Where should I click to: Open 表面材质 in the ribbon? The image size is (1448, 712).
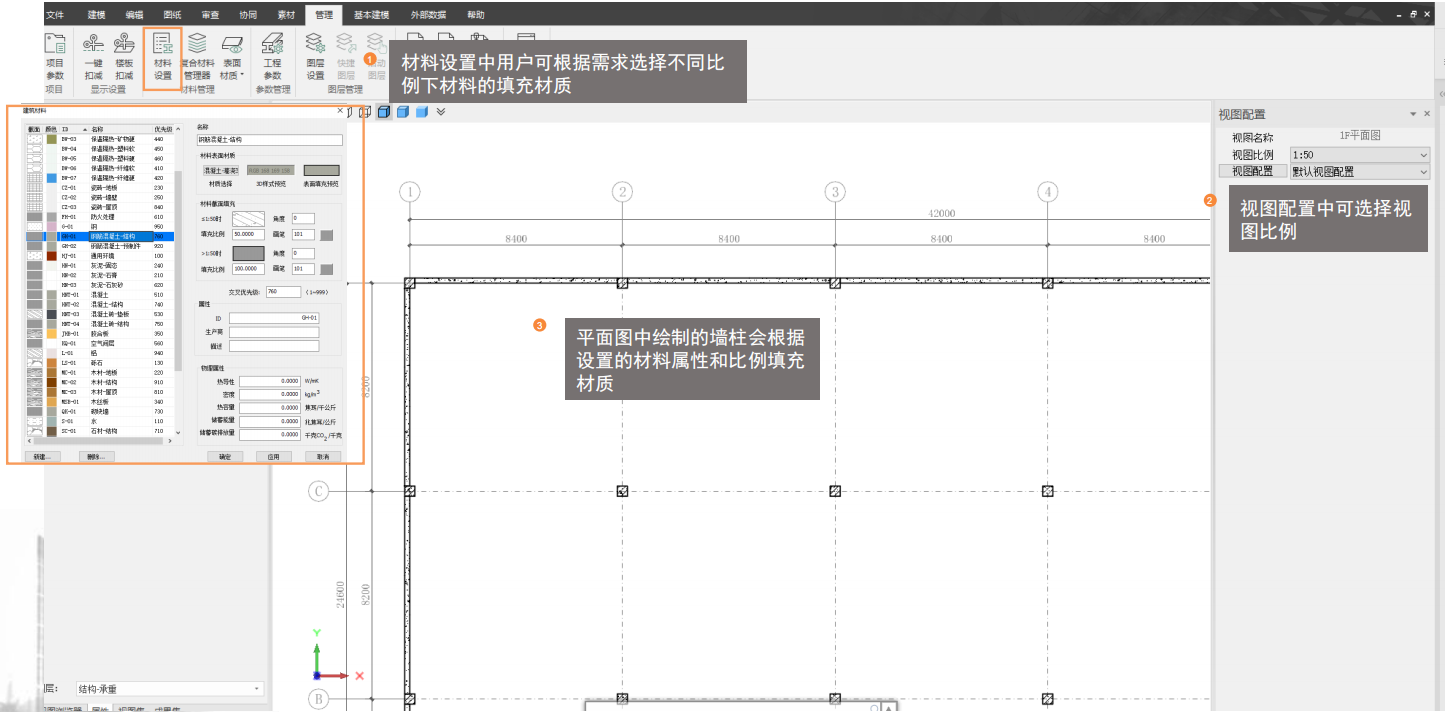232,57
